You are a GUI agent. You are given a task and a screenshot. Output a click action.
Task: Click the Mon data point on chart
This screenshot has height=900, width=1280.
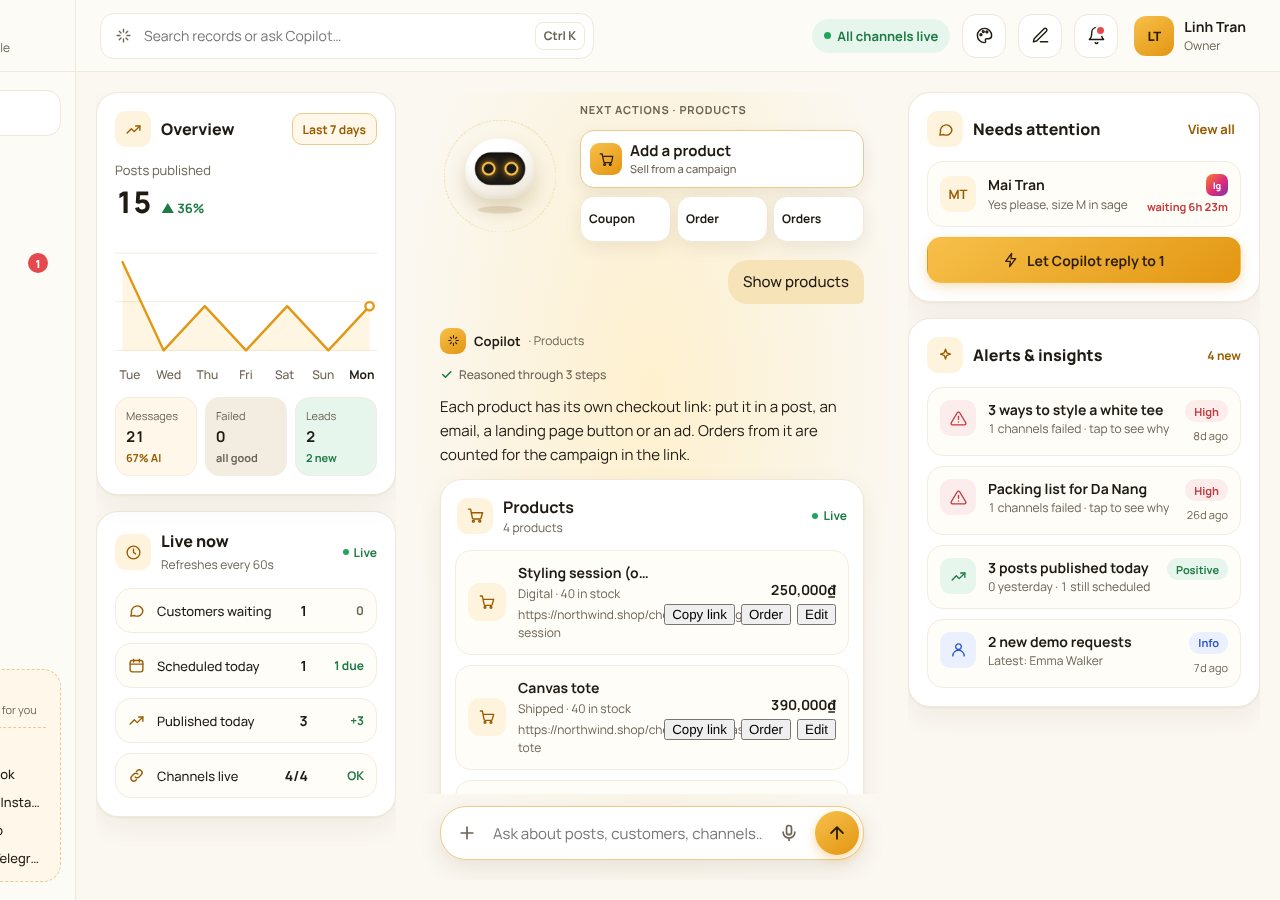(369, 306)
